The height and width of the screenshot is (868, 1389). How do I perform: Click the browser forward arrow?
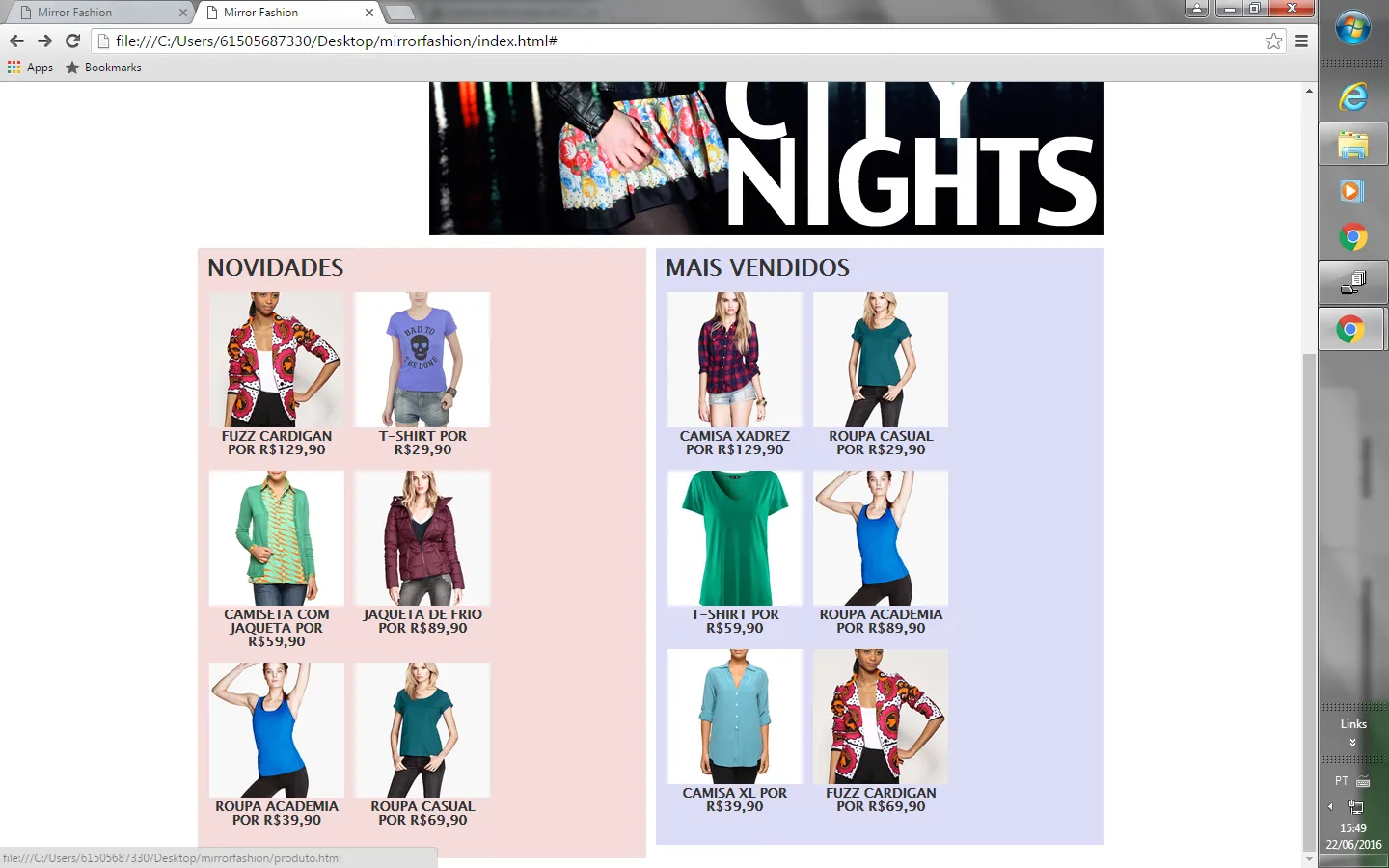tap(44, 41)
